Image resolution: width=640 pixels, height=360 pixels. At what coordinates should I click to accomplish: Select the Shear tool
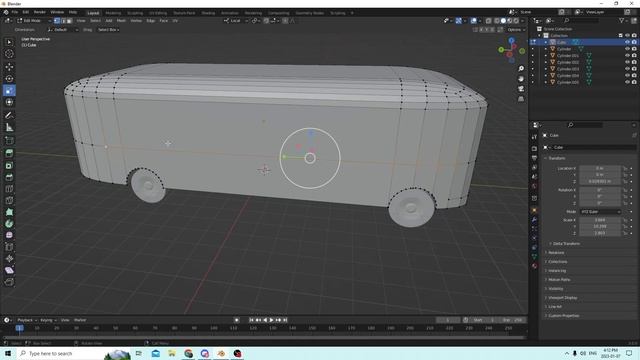(9, 270)
